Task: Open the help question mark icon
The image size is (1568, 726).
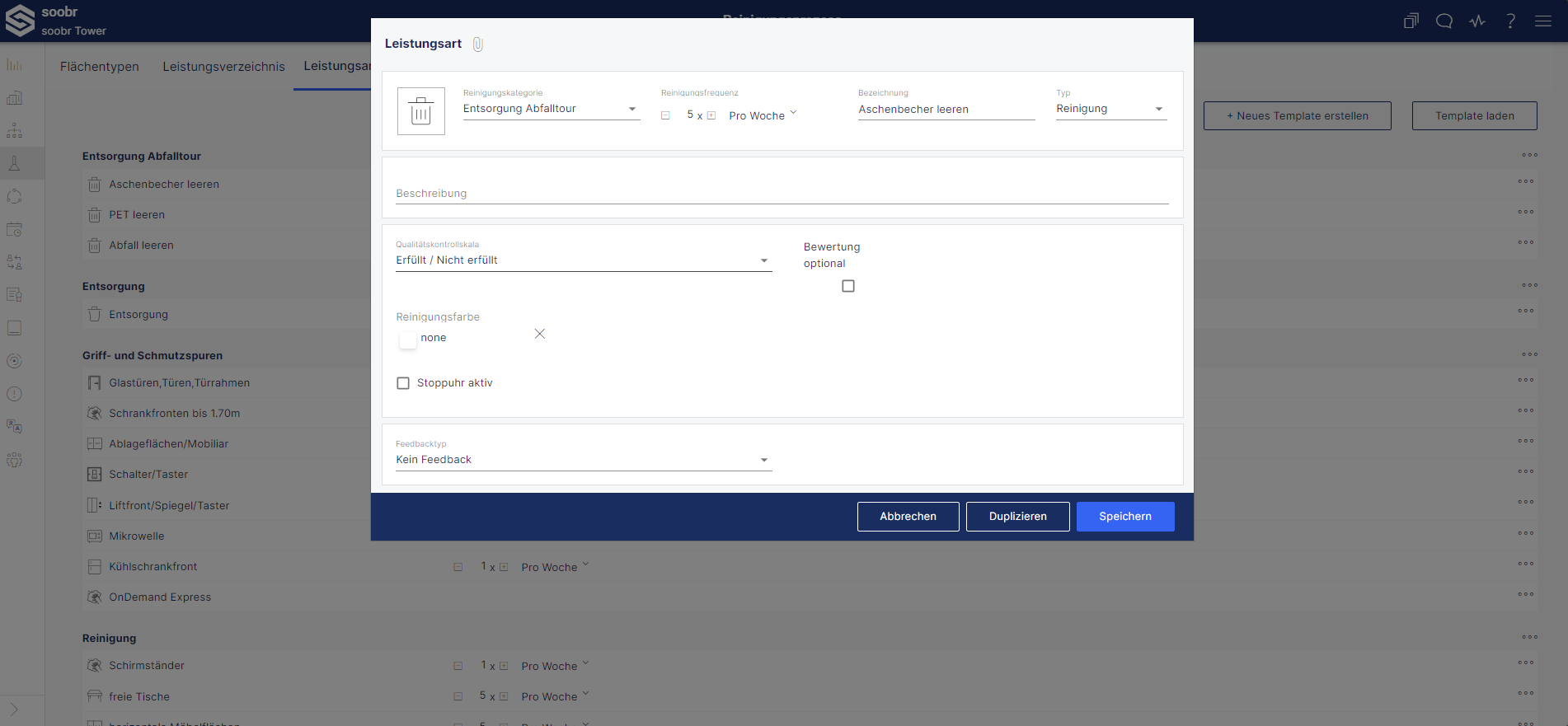Action: (x=1510, y=21)
